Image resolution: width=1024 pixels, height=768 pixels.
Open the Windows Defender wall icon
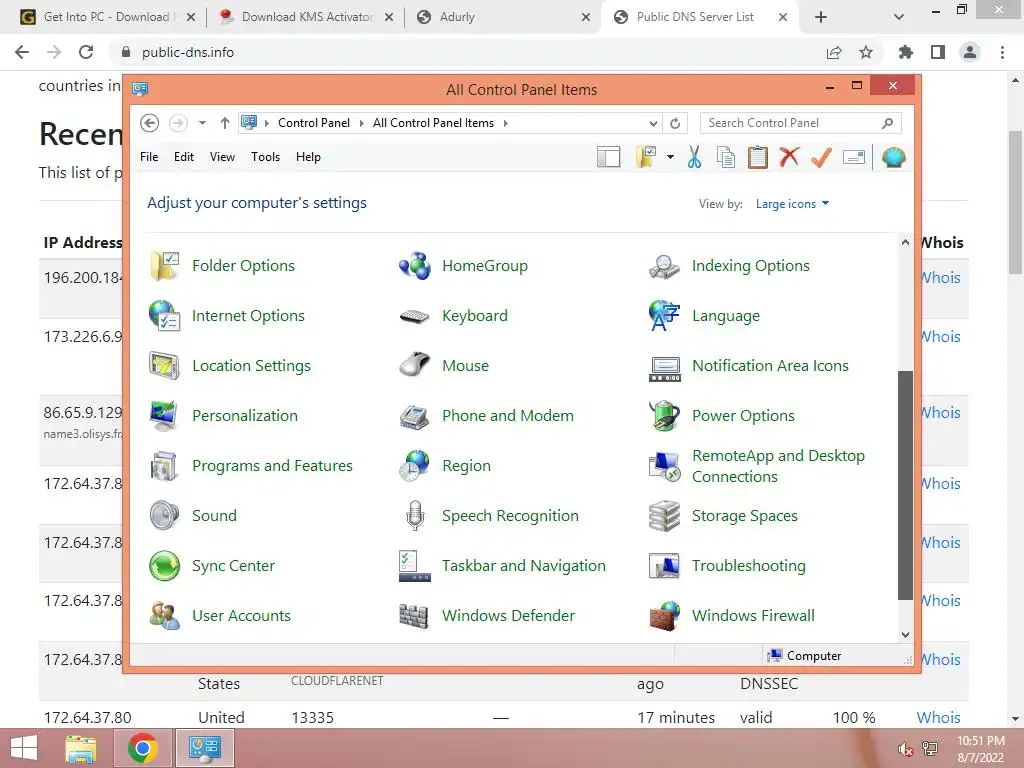(x=415, y=616)
